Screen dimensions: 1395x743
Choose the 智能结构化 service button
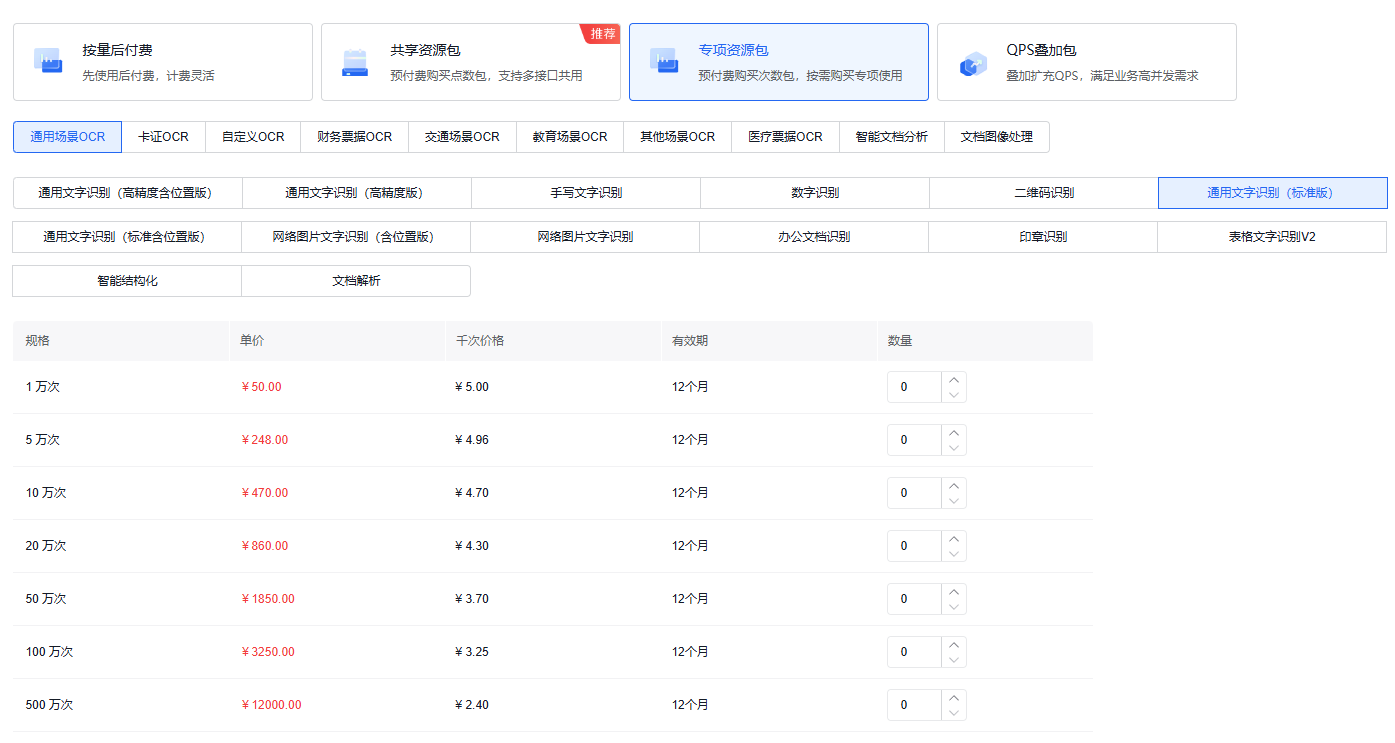pyautogui.click(x=127, y=281)
